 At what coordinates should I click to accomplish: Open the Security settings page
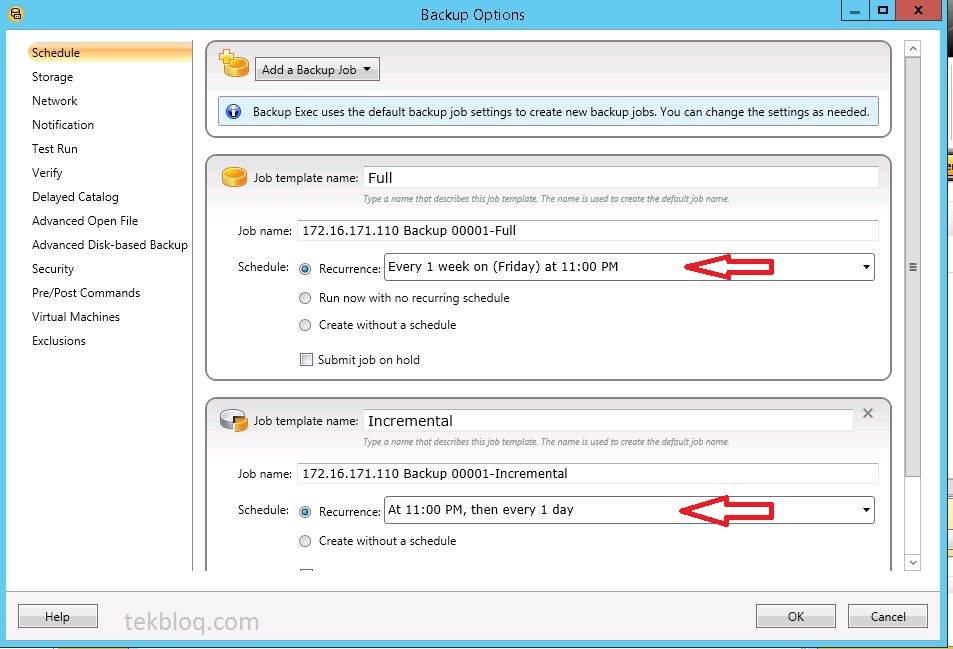[x=53, y=269]
